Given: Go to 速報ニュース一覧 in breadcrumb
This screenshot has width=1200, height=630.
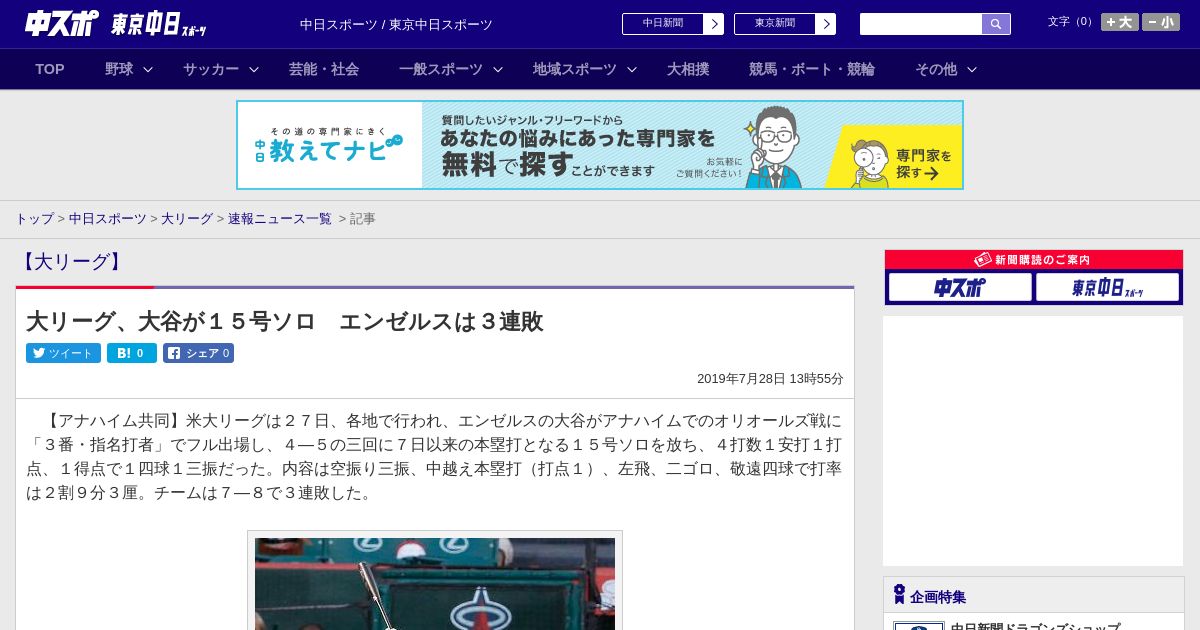Looking at the screenshot, I should [280, 218].
